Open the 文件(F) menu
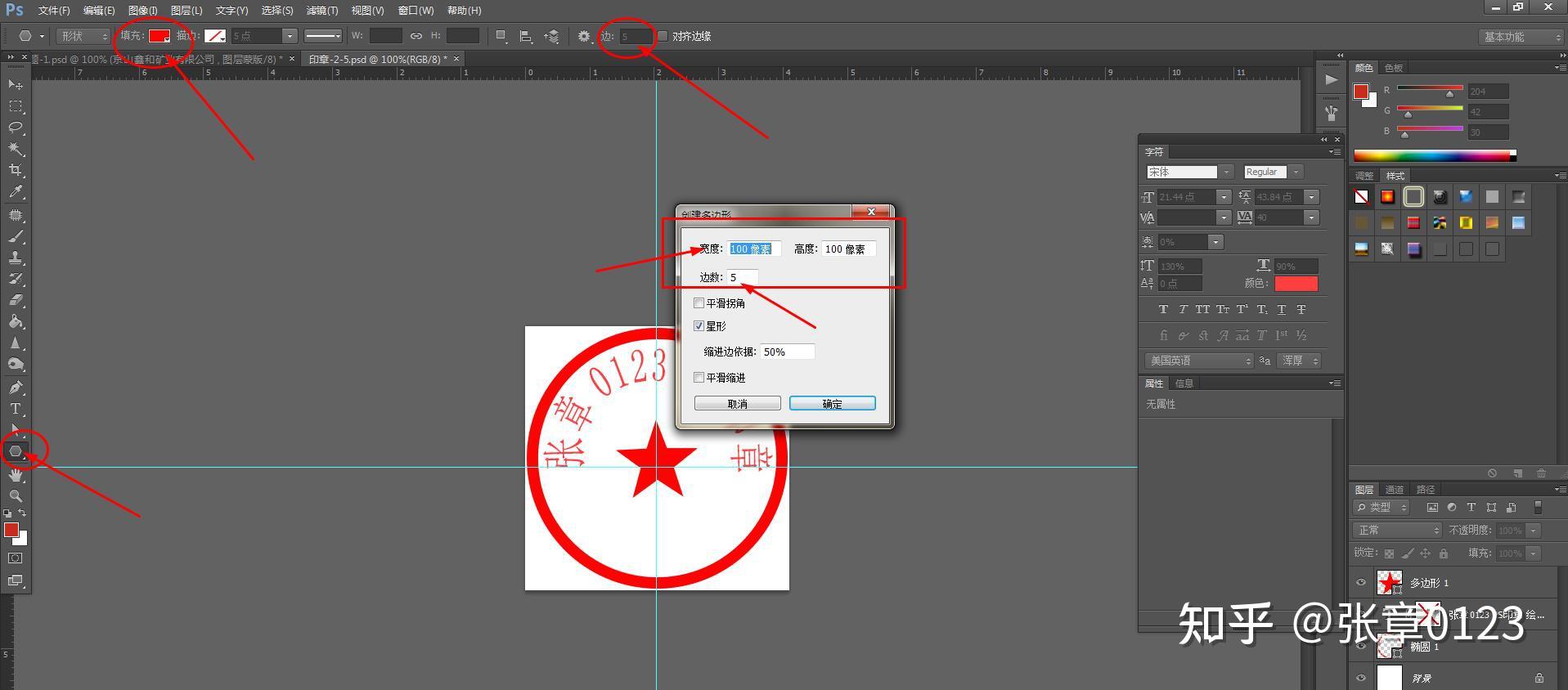Viewport: 1568px width, 690px height. 54,11
